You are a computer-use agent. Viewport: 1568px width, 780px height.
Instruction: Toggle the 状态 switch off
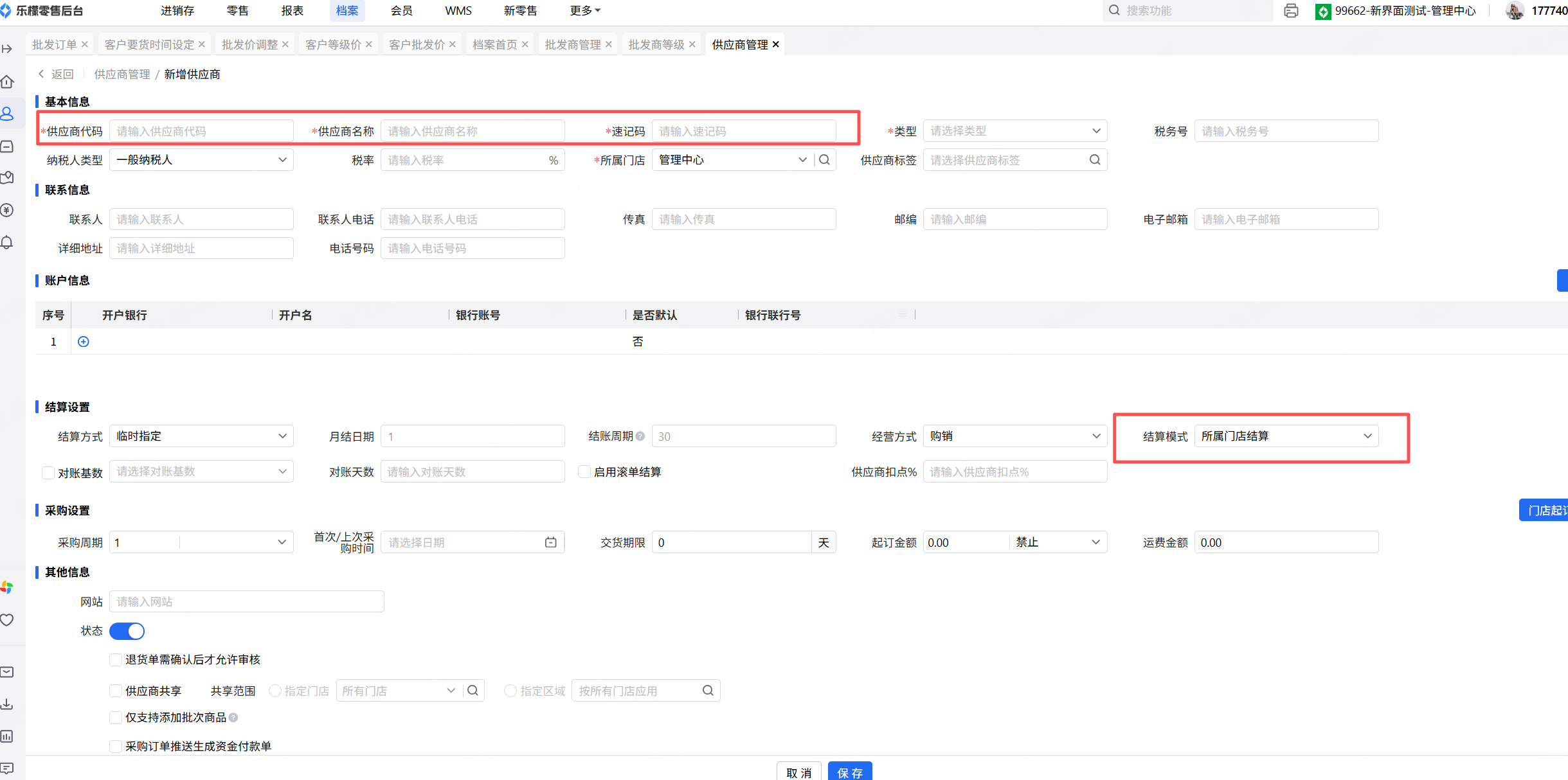coord(127,631)
